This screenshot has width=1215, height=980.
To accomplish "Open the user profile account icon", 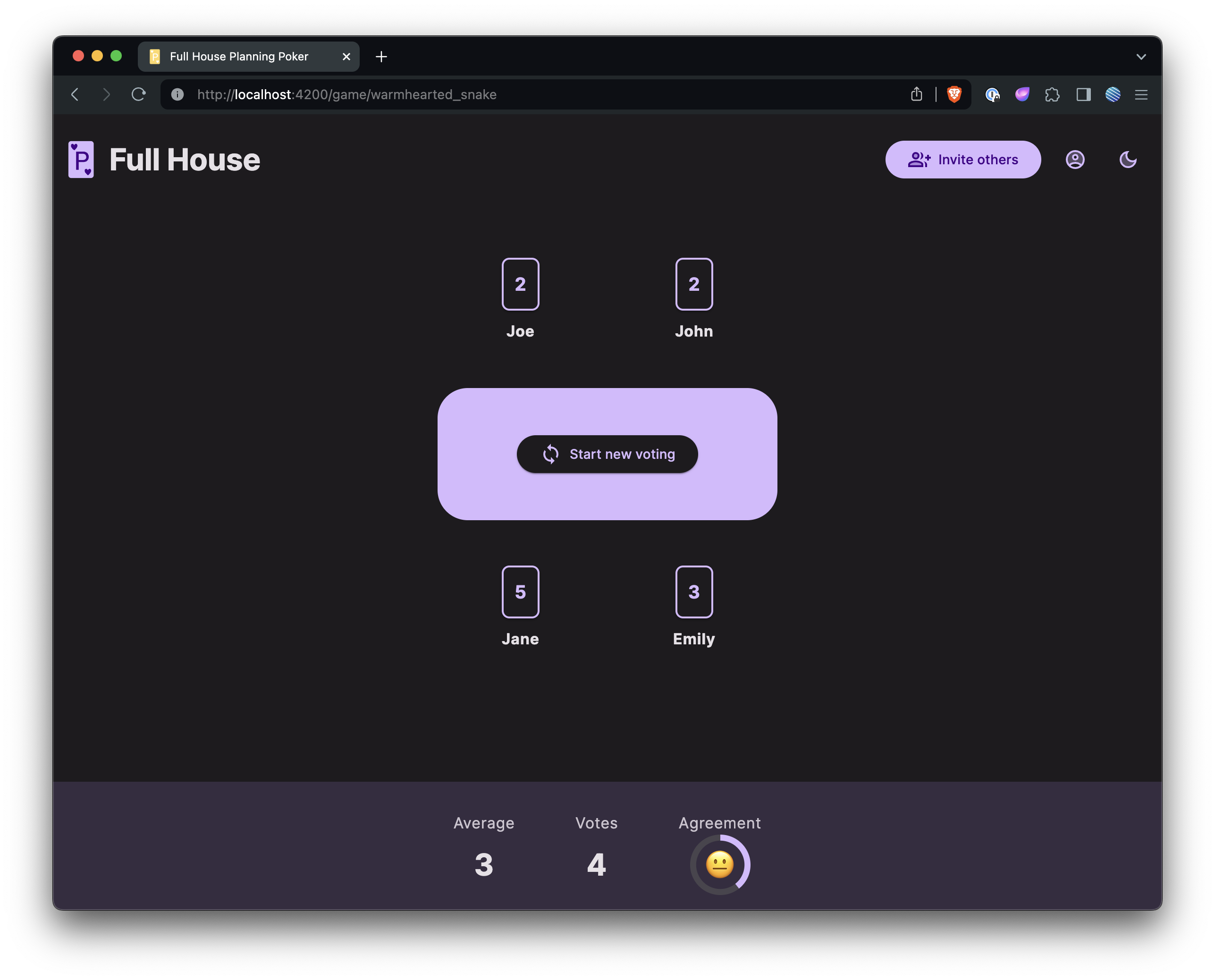I will click(1074, 160).
